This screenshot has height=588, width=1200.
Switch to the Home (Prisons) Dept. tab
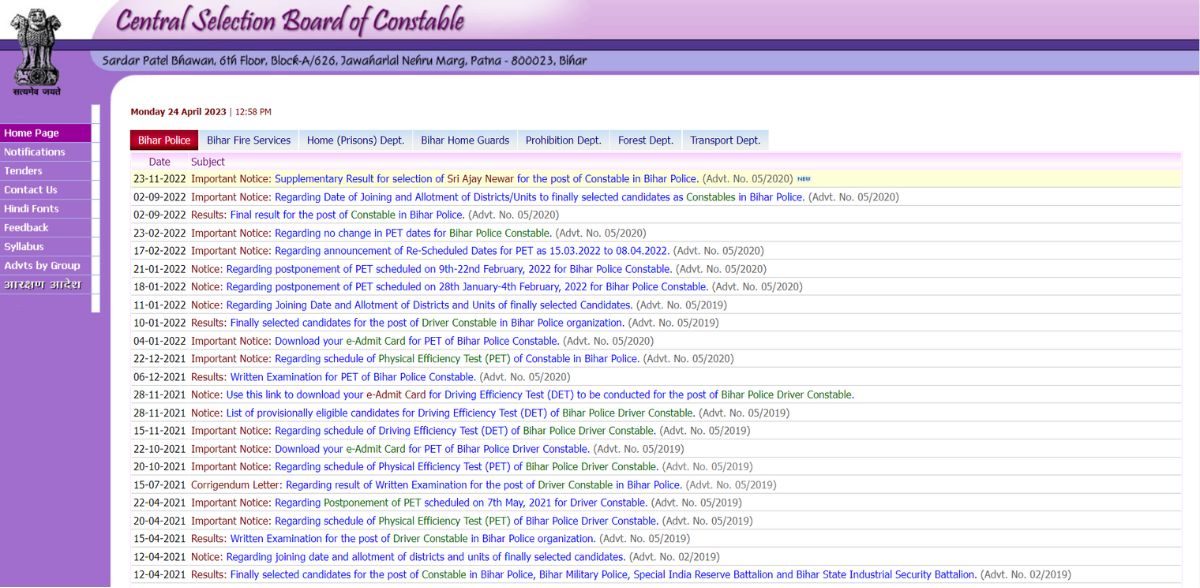pyautogui.click(x=355, y=141)
